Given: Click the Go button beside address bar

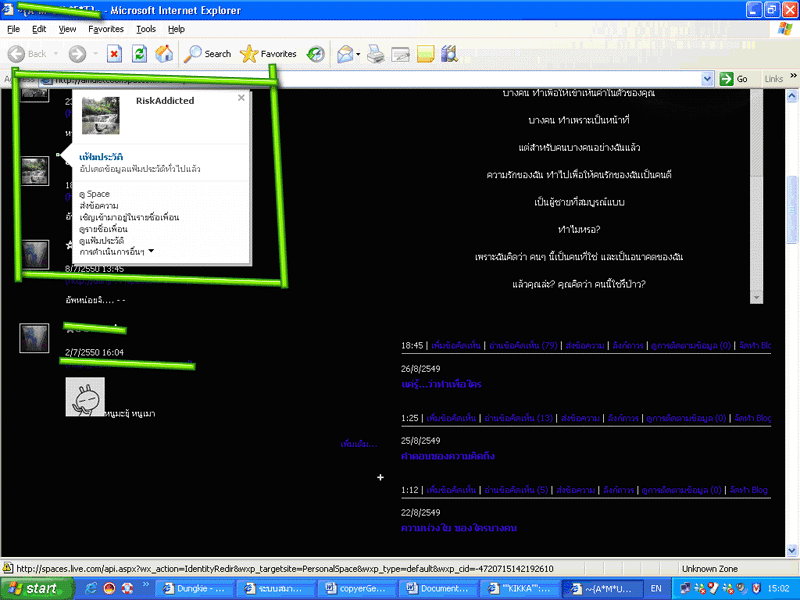Looking at the screenshot, I should (735, 79).
